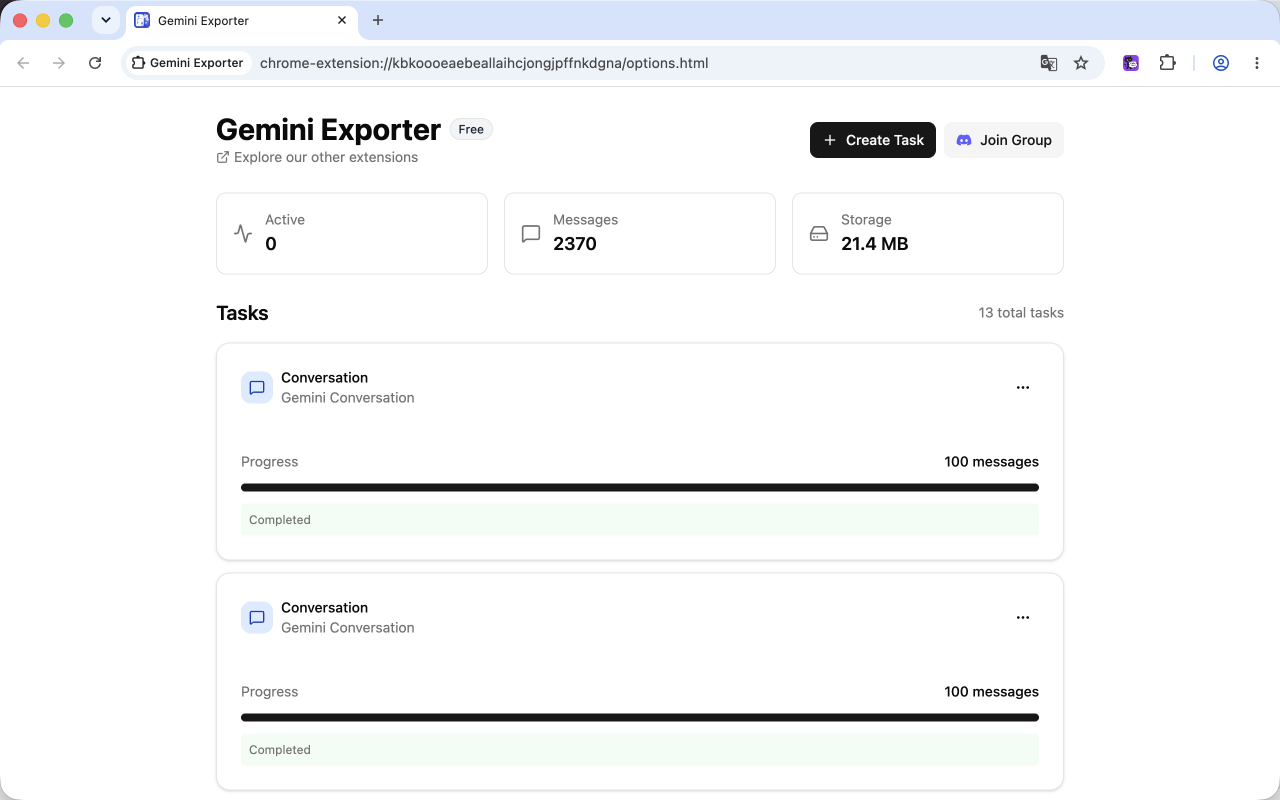Click the second Conversation chat icon
The height and width of the screenshot is (800, 1280).
257,617
